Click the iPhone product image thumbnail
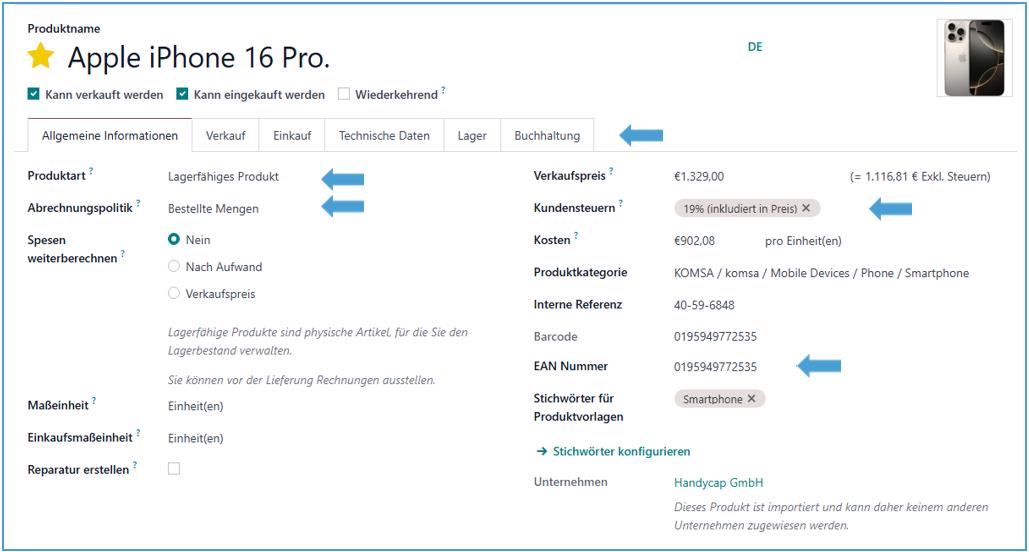Viewport: 1029px width, 552px height. 973,57
